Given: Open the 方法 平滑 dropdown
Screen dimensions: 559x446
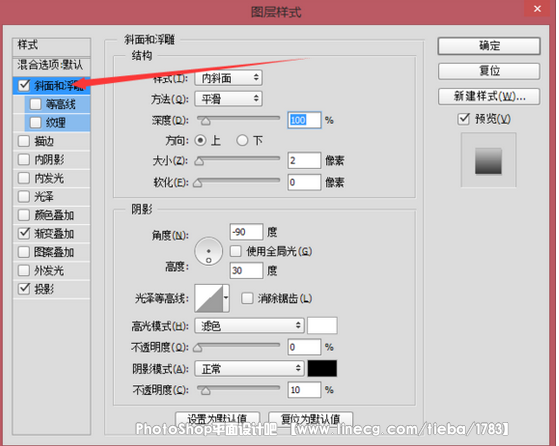Looking at the screenshot, I should click(229, 99).
